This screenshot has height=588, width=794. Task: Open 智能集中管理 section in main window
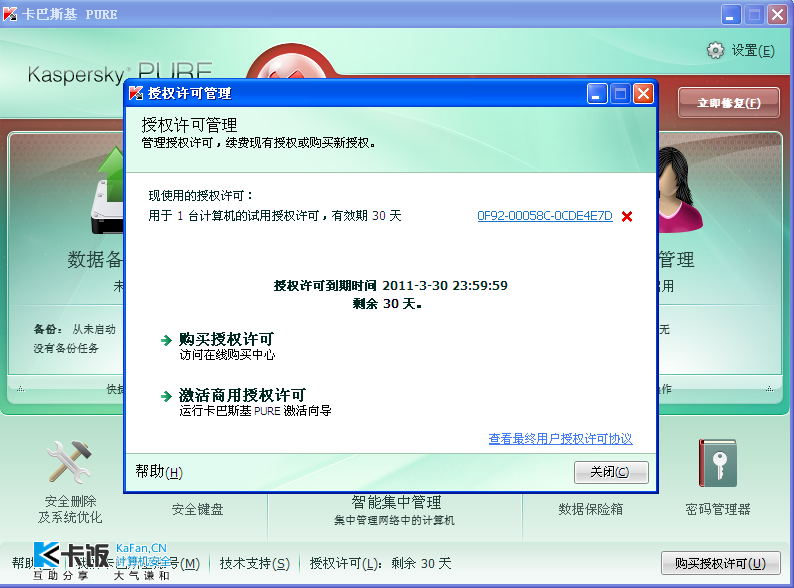coord(396,502)
